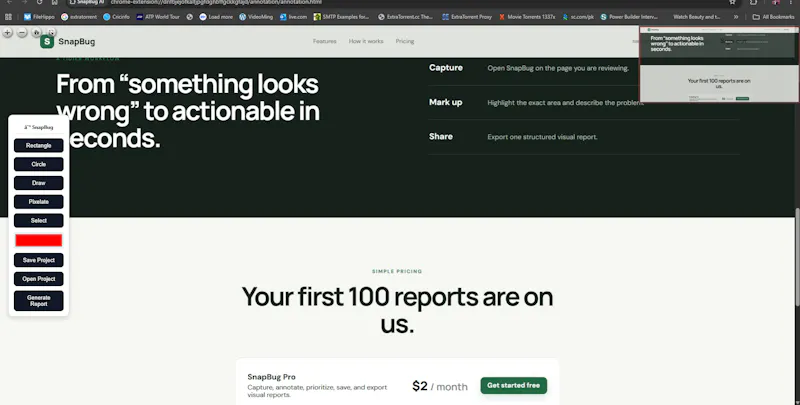Click the "something looks wrong" headline
Image resolution: width=800 pixels, height=405 pixels.
(188, 111)
